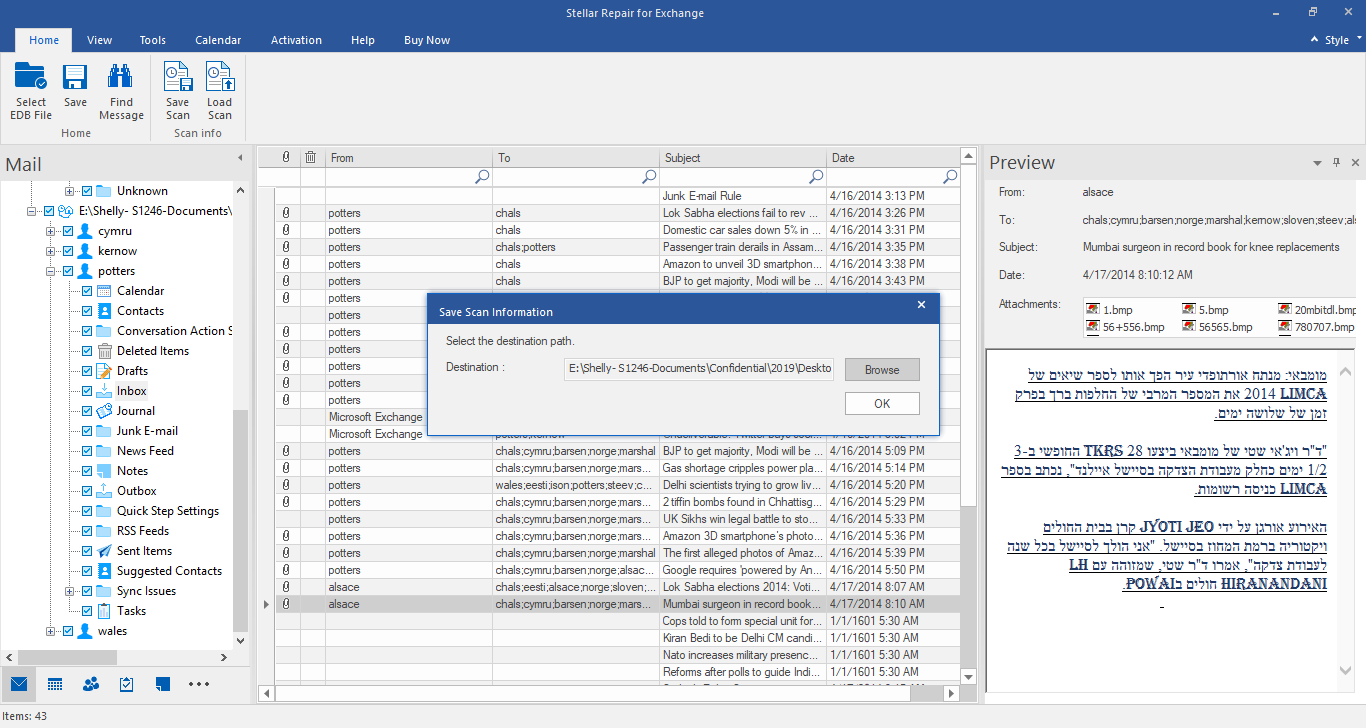Click the Save icon in Home ribbon
This screenshot has height=728, width=1366.
pyautogui.click(x=75, y=85)
